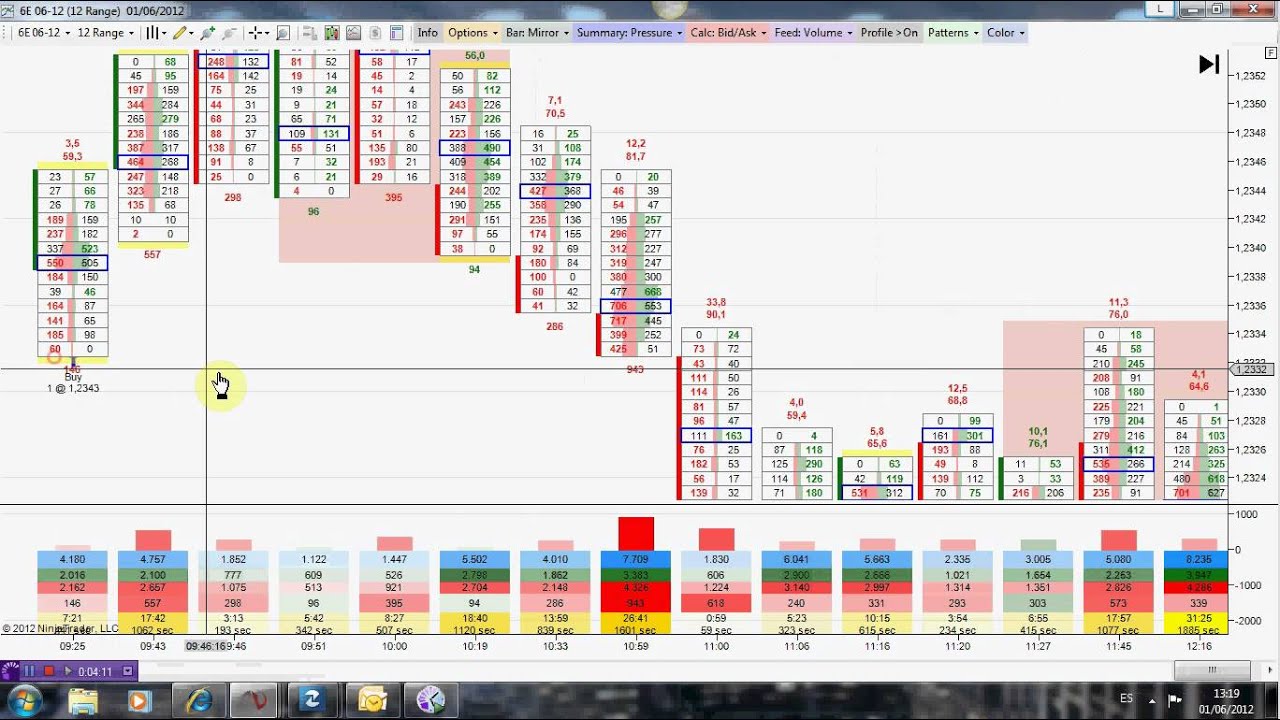1280x720 pixels.
Task: Click the 7.709 volume cell at 10:59
Action: [636, 559]
